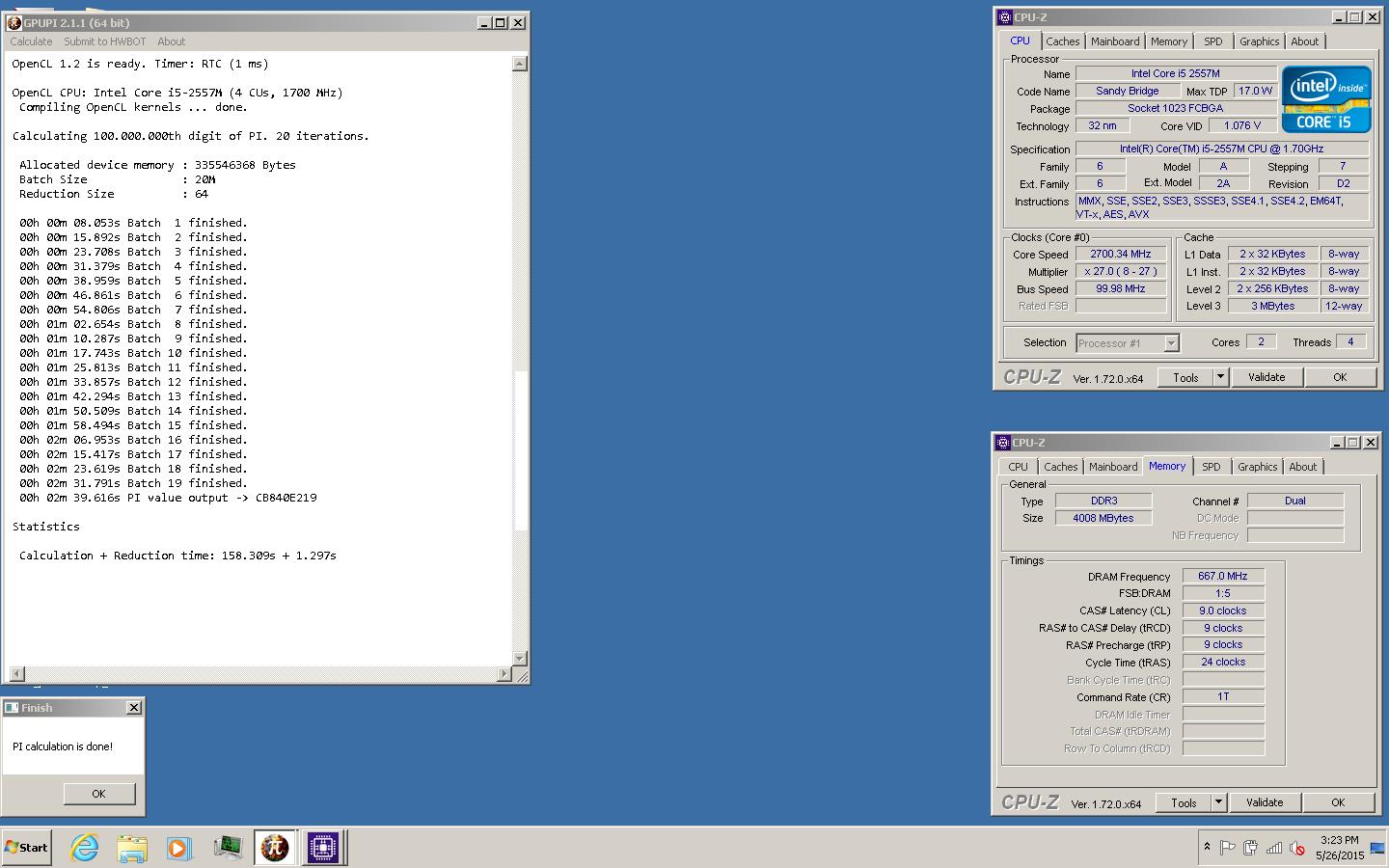Click the Finish dialog title icon
This screenshot has height=868, width=1389.
click(12, 708)
